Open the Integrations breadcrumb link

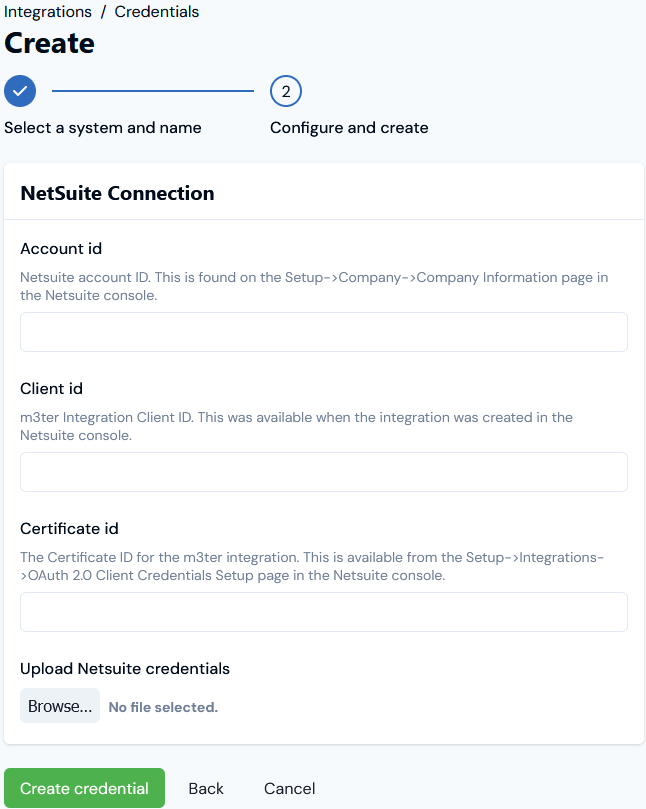pos(48,11)
